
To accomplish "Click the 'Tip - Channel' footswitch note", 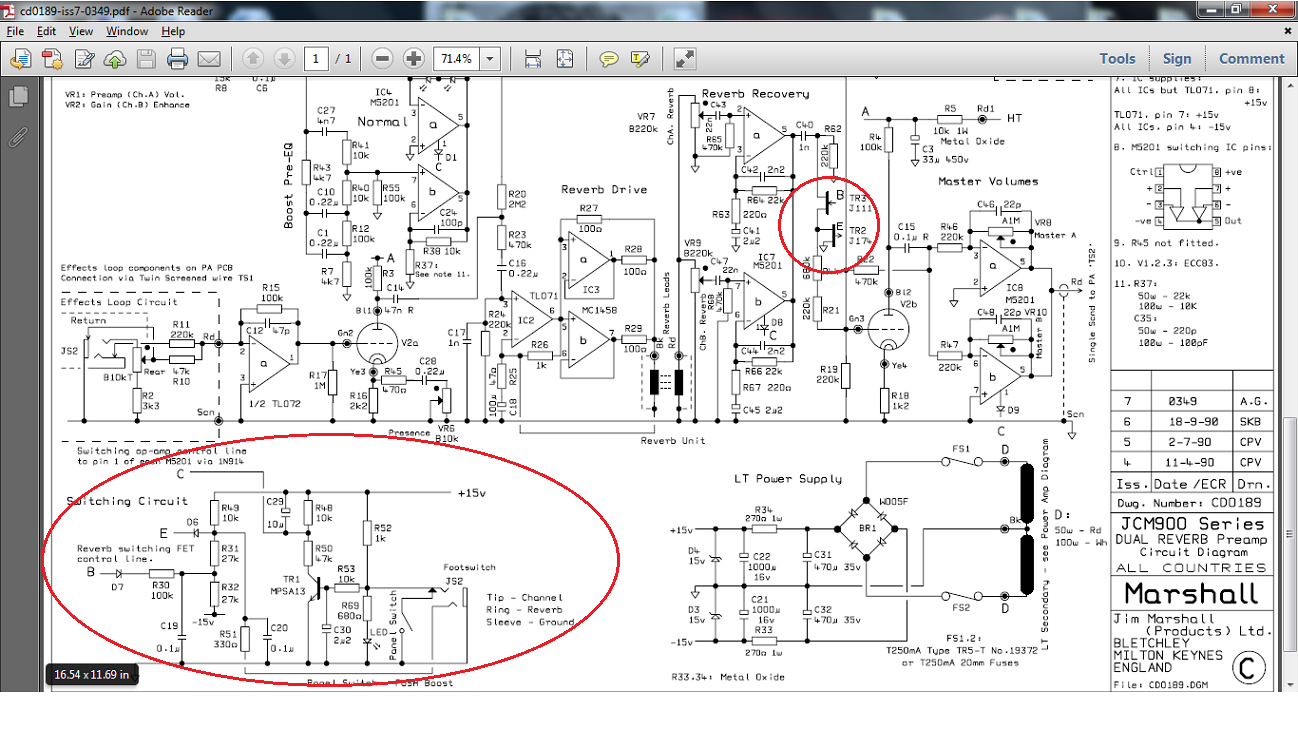I will pyautogui.click(x=526, y=598).
